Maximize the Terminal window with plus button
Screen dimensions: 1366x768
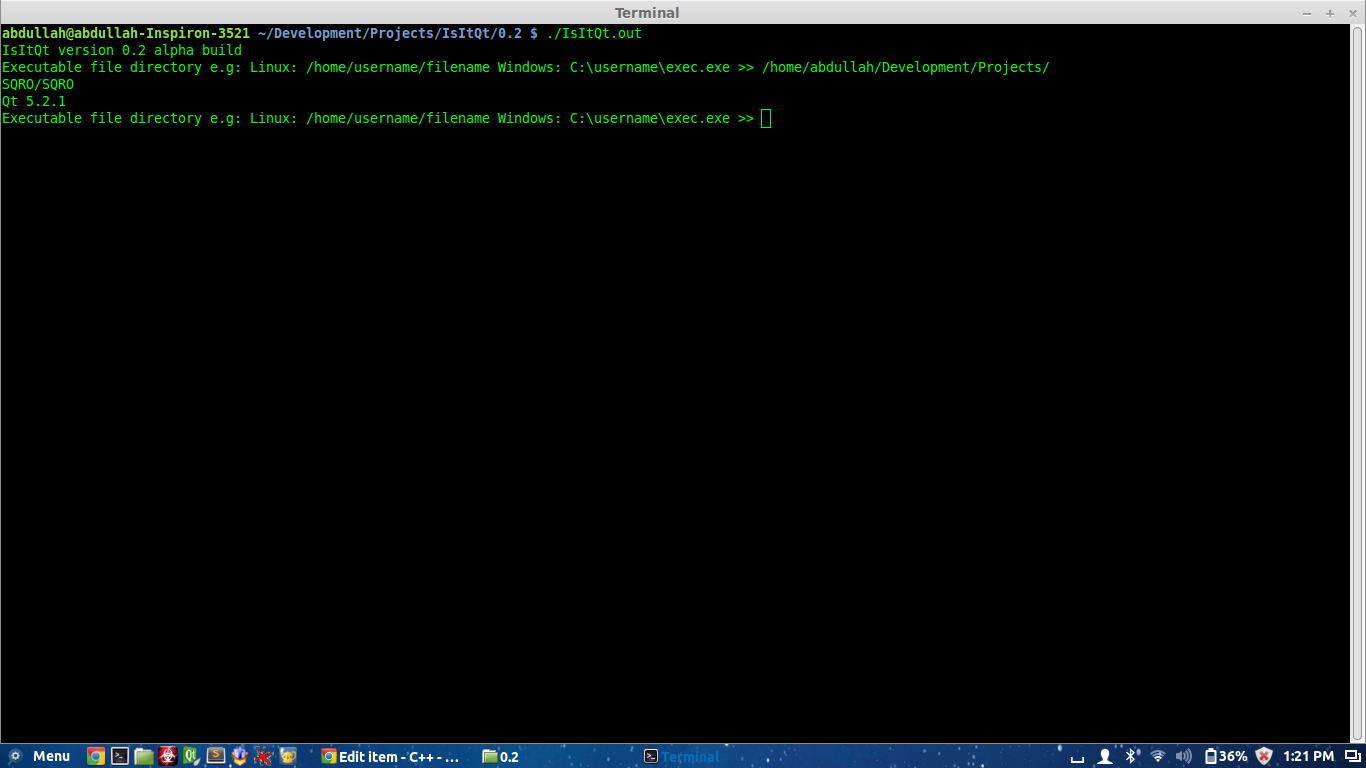click(1330, 13)
